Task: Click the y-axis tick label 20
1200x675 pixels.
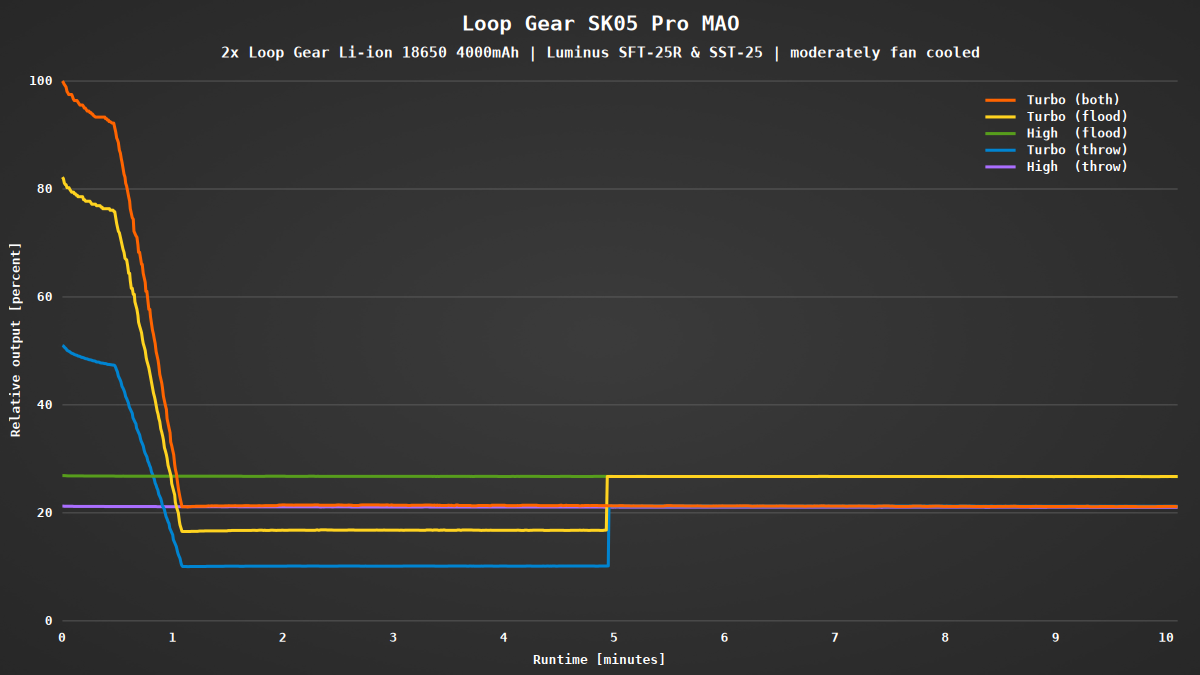Action: (44, 513)
